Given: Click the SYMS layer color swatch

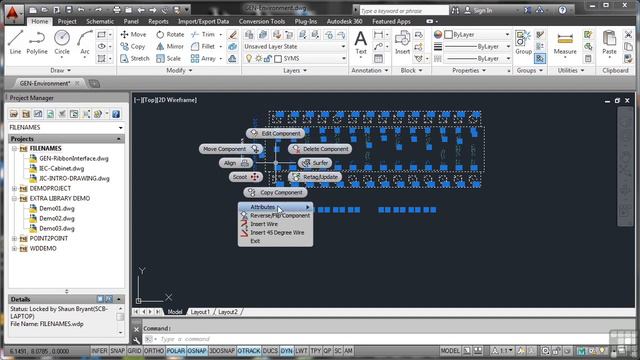Looking at the screenshot, I should [x=278, y=59].
